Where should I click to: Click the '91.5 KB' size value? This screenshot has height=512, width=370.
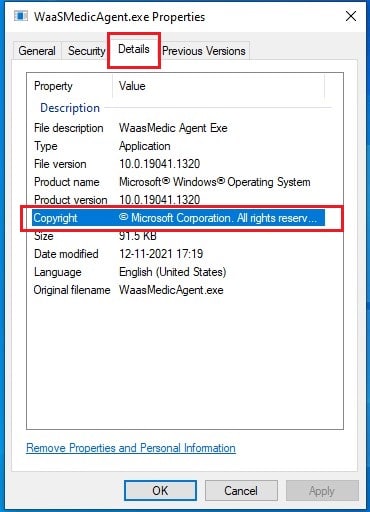[138, 236]
